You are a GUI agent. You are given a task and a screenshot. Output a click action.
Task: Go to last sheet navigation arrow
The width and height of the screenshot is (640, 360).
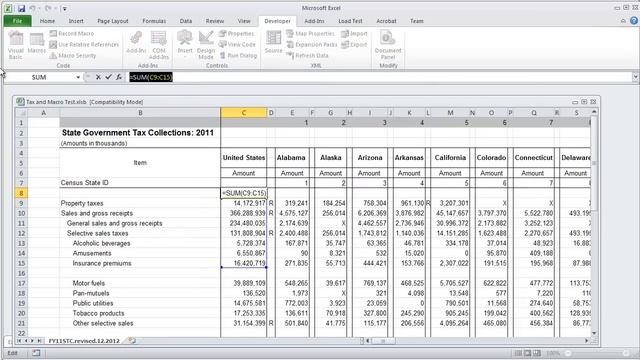[x=40, y=340]
